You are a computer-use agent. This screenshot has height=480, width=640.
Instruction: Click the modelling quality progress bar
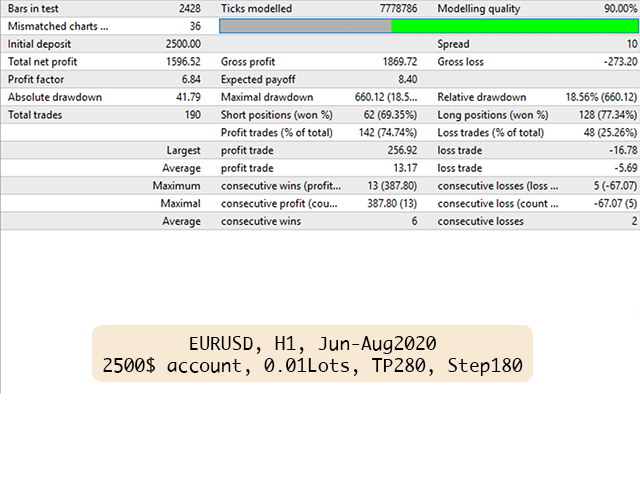pos(429,26)
